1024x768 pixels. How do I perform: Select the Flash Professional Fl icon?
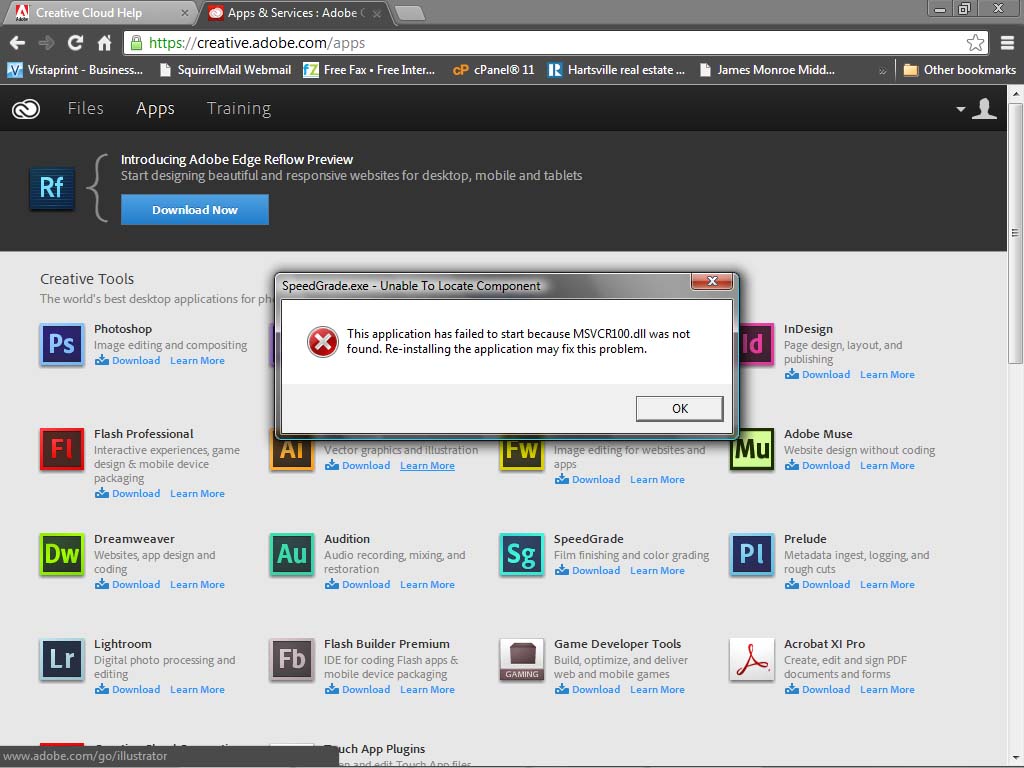(x=61, y=450)
